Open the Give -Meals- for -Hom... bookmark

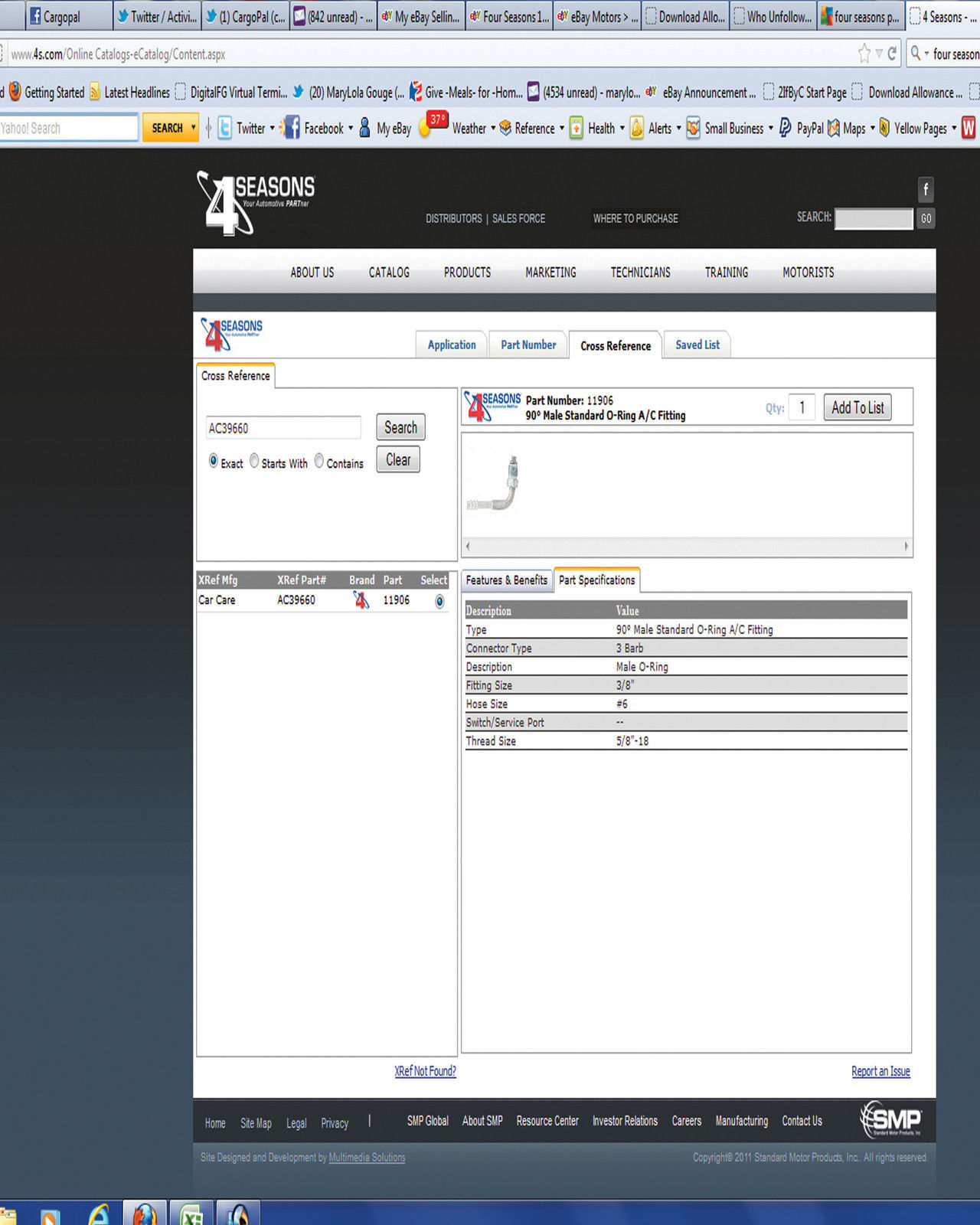(466, 93)
